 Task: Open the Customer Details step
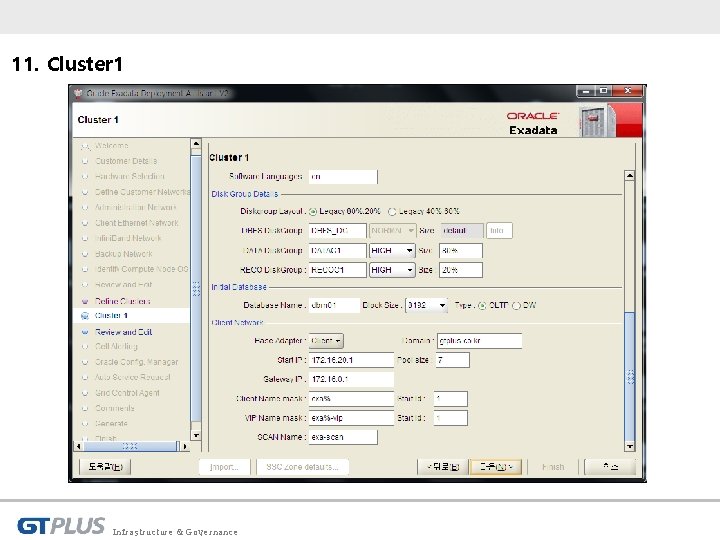point(126,161)
